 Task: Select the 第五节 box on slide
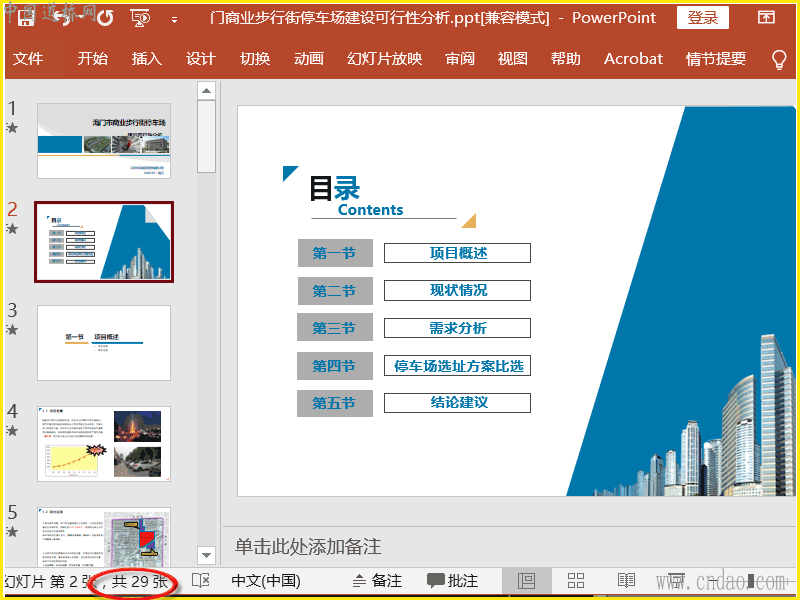click(x=335, y=403)
